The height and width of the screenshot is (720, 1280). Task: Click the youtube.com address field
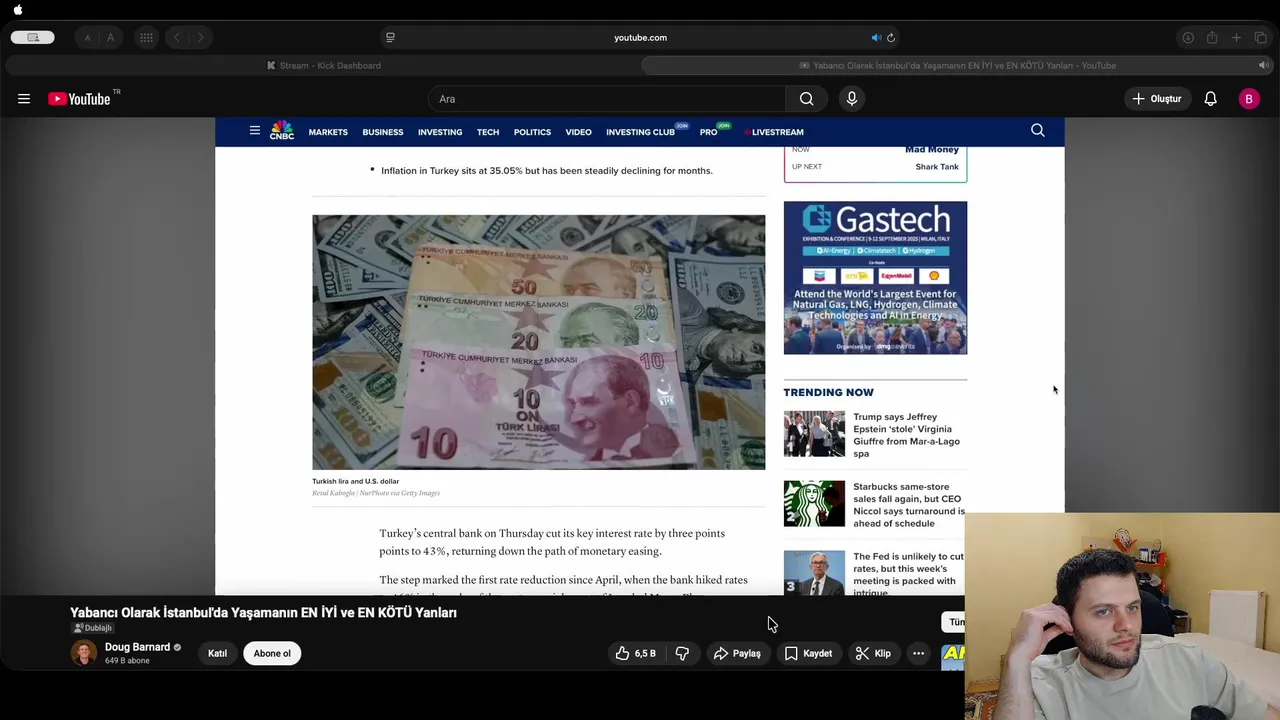click(x=640, y=38)
